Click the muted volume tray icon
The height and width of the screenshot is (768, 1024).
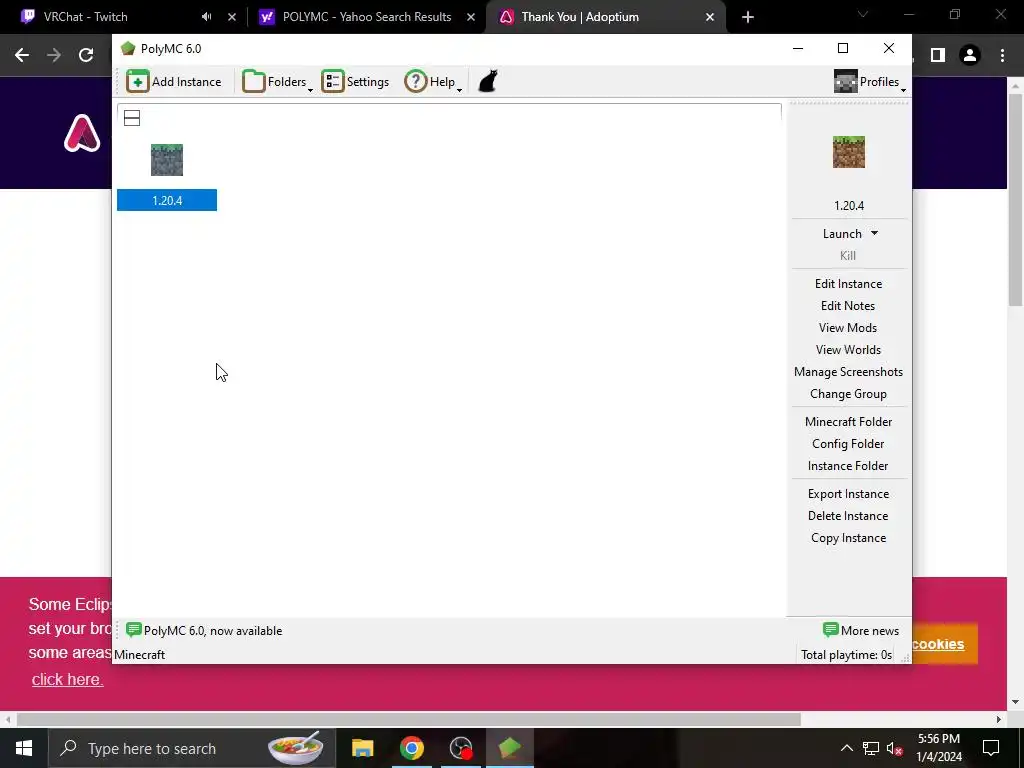point(895,748)
